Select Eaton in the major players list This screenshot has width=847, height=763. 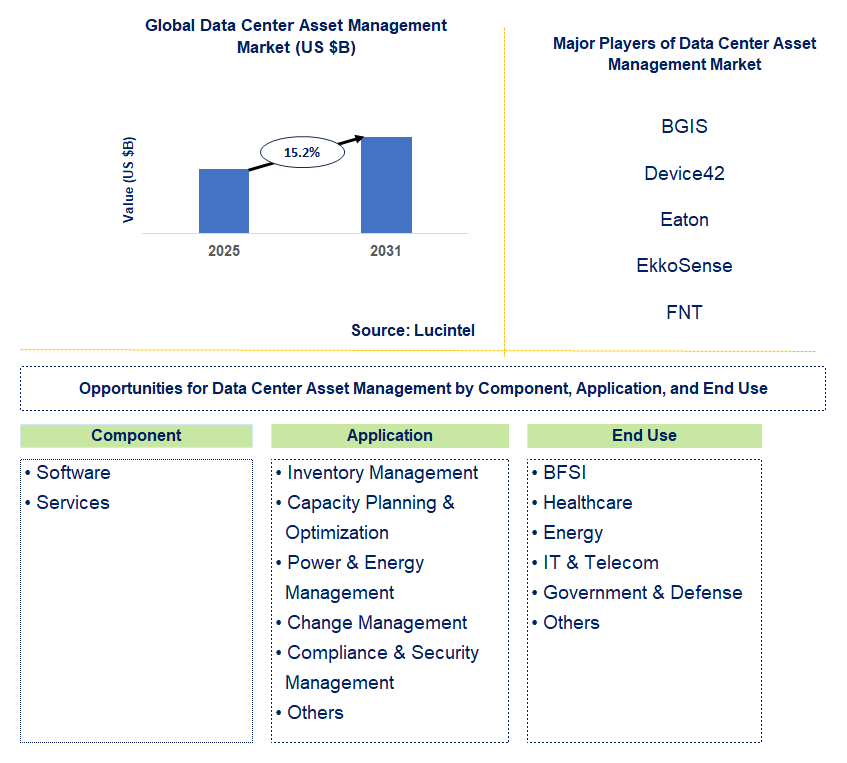click(684, 220)
